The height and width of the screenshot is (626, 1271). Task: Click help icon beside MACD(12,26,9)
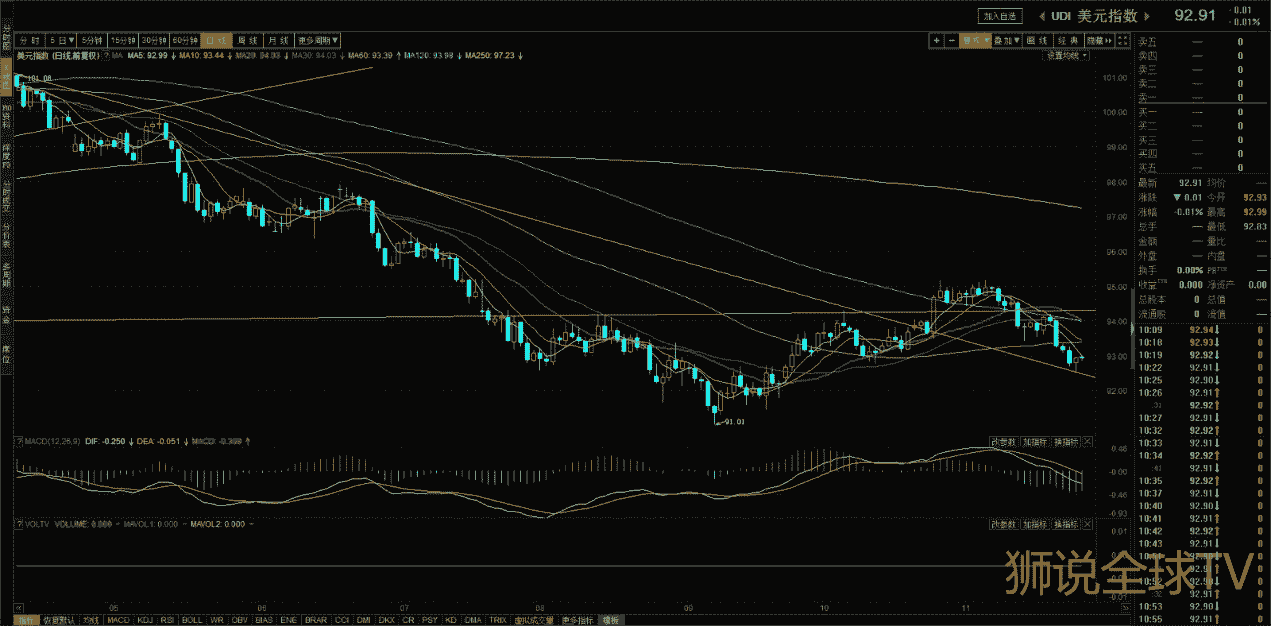[x=19, y=441]
